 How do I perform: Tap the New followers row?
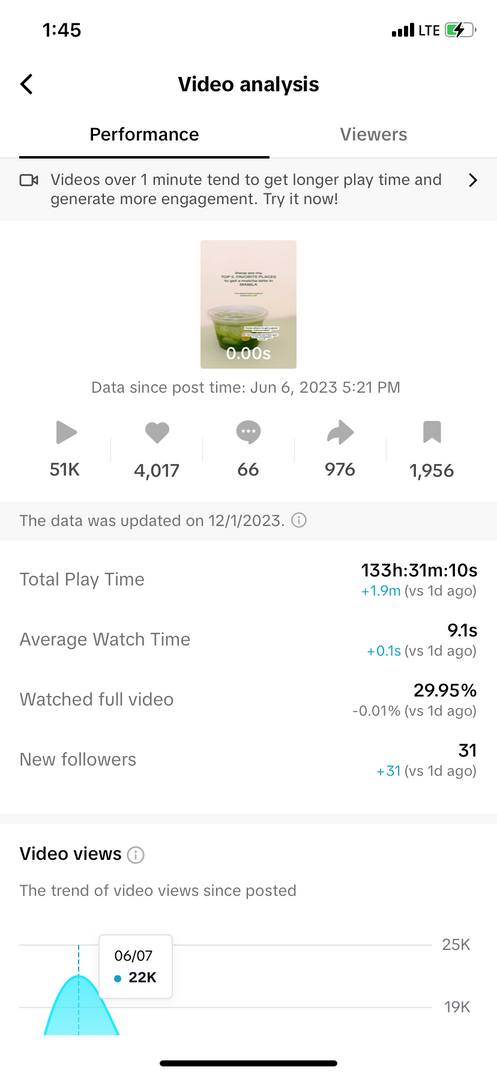point(248,760)
